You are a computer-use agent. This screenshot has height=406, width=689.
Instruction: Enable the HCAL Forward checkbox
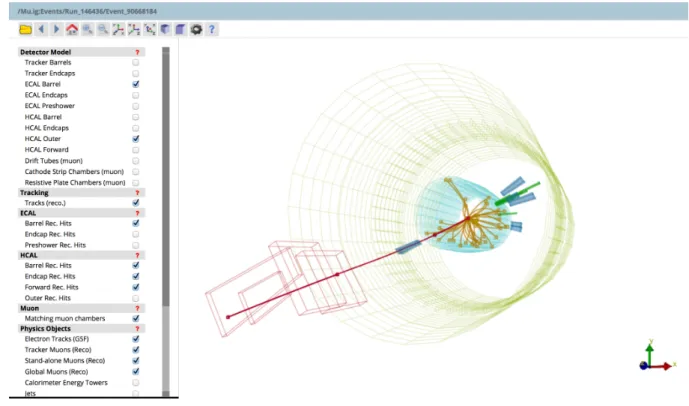coord(136,150)
